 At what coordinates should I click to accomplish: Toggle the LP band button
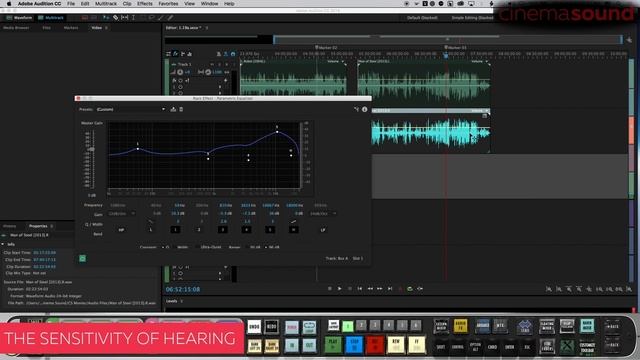[x=323, y=230]
